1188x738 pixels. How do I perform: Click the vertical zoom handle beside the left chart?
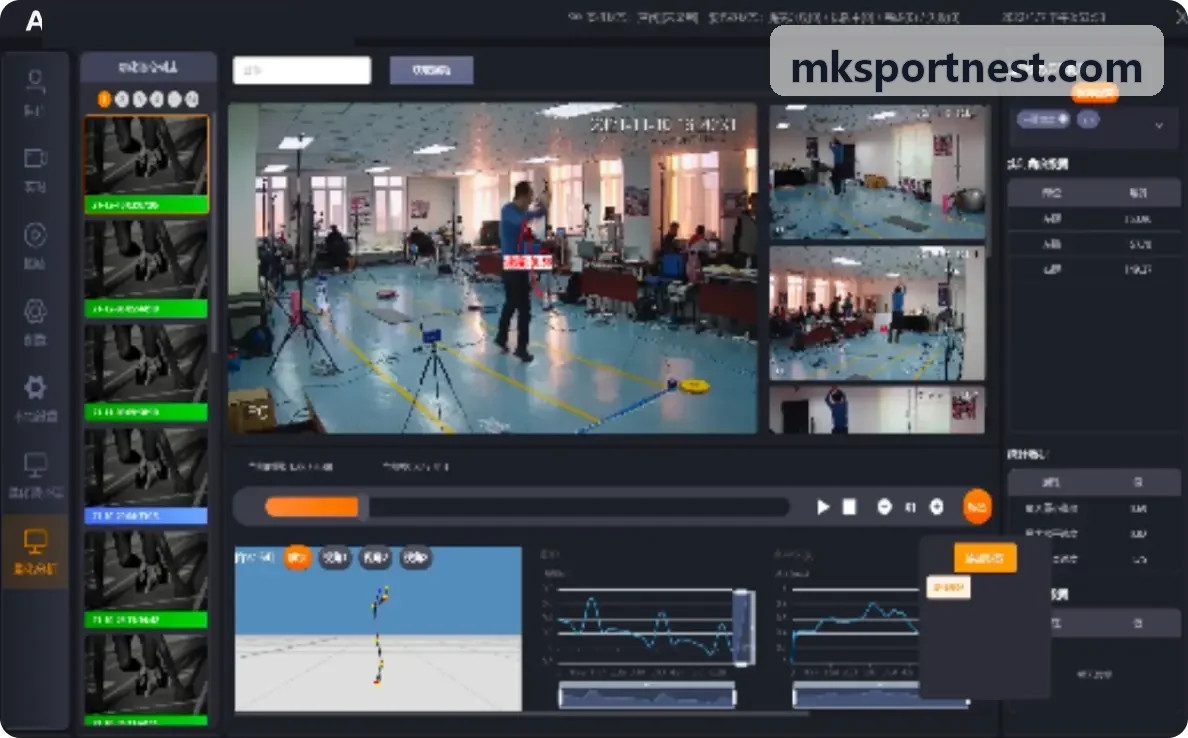[x=743, y=627]
